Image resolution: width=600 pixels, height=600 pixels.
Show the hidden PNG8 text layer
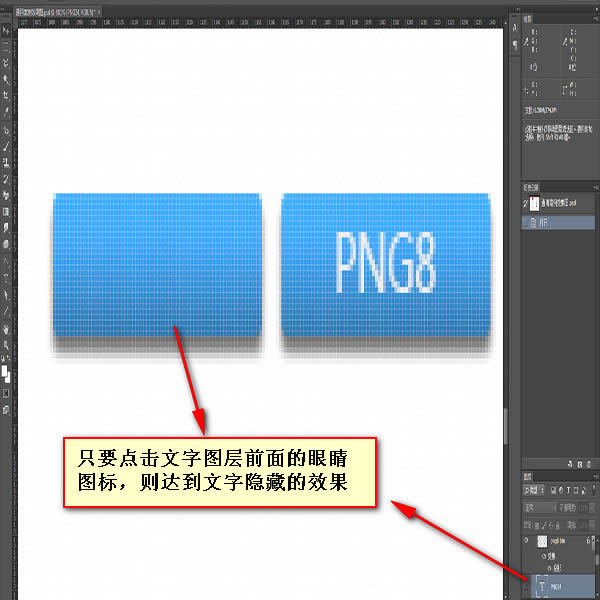pyautogui.click(x=527, y=585)
